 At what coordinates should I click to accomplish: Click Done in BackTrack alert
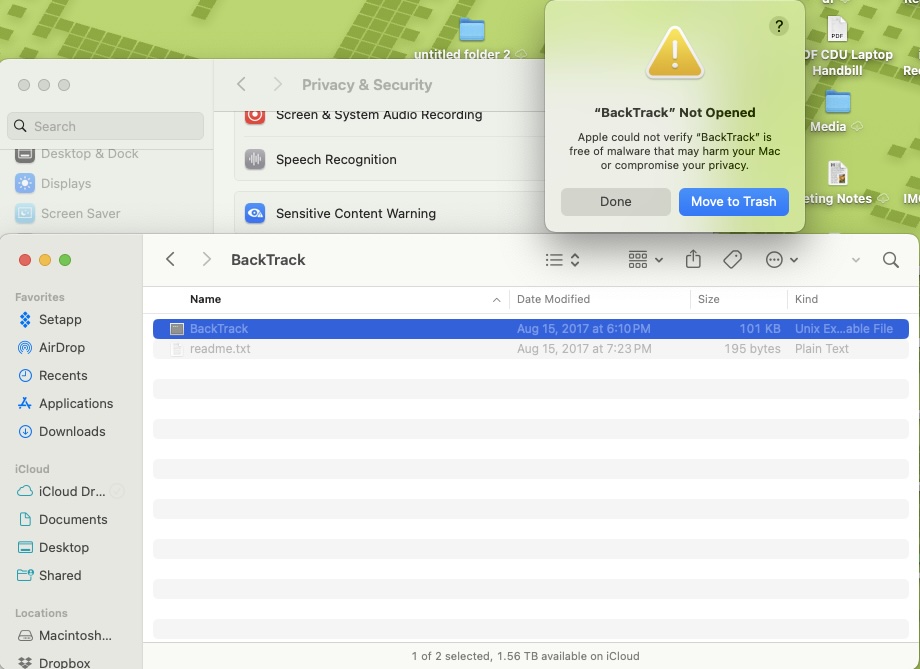[x=615, y=202]
